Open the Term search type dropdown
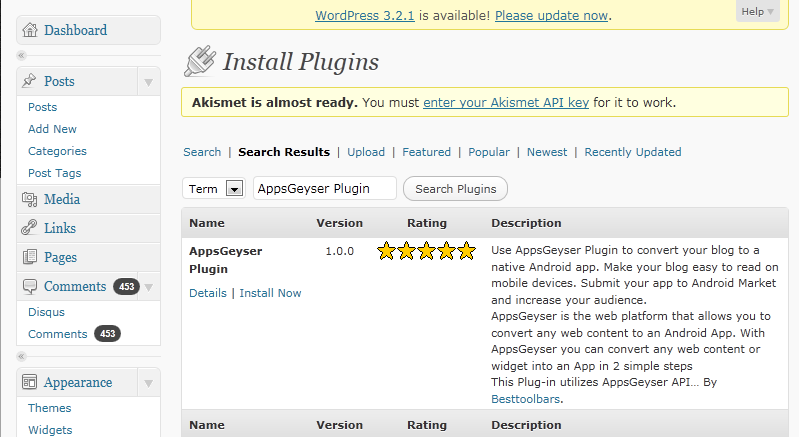Screen dimensions: 799x437 coord(235,189)
